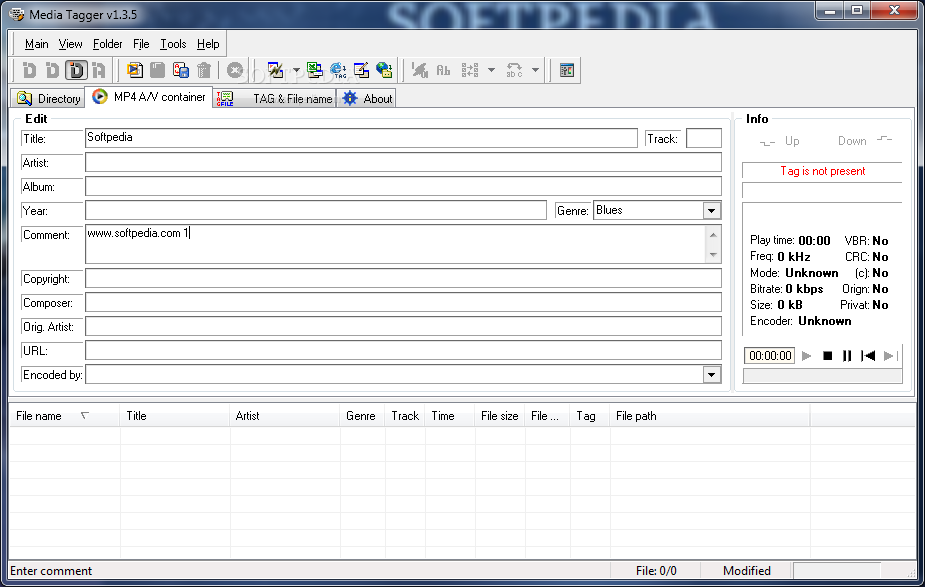Click the 00:00:00 playback time field

770,356
